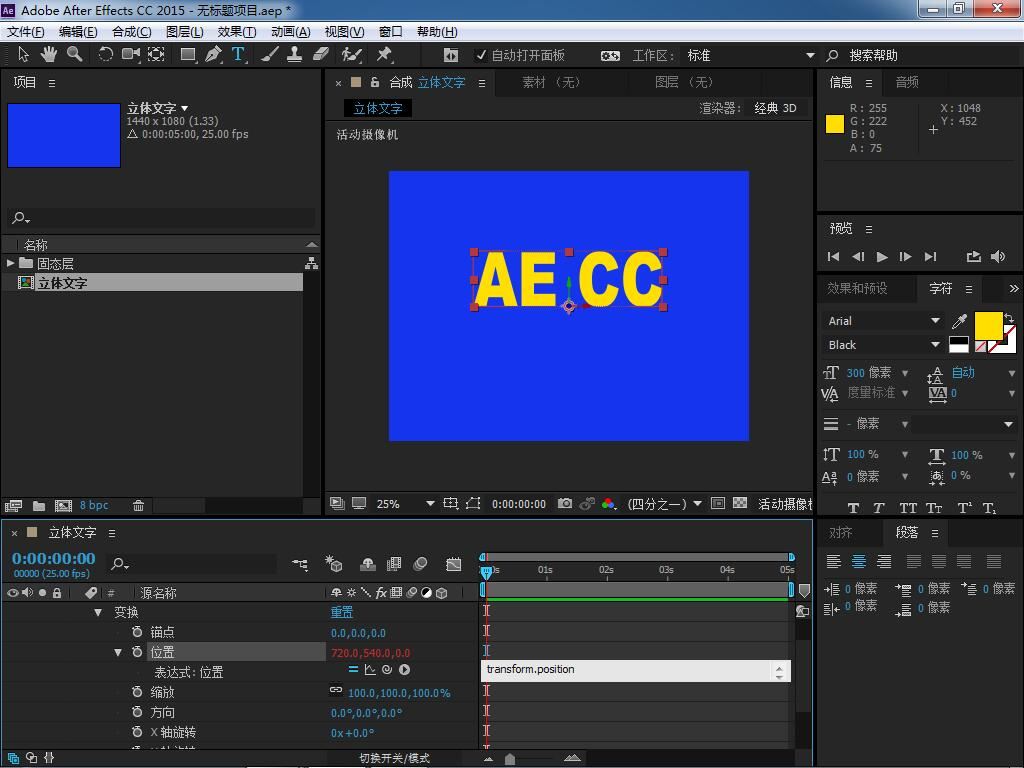The width and height of the screenshot is (1024, 768).
Task: Click the snapshot camera icon in viewer
Action: click(565, 504)
